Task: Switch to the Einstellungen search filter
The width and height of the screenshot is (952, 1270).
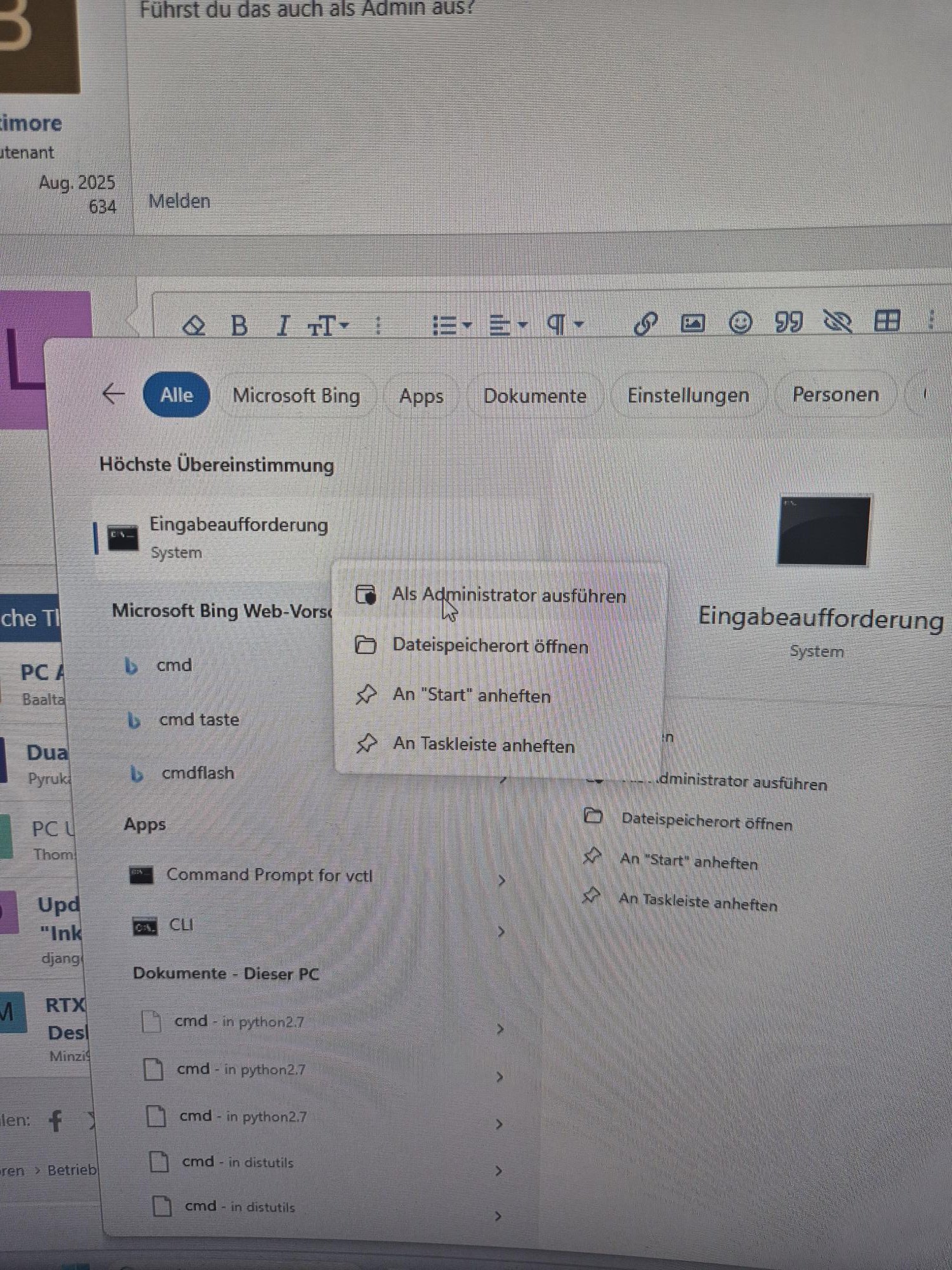Action: point(689,396)
